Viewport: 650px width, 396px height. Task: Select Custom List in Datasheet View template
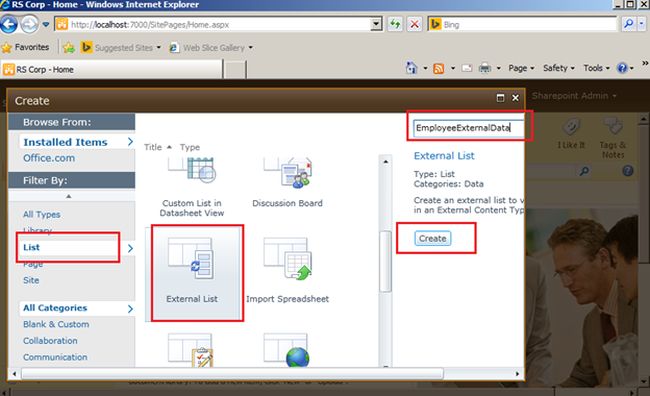[192, 187]
